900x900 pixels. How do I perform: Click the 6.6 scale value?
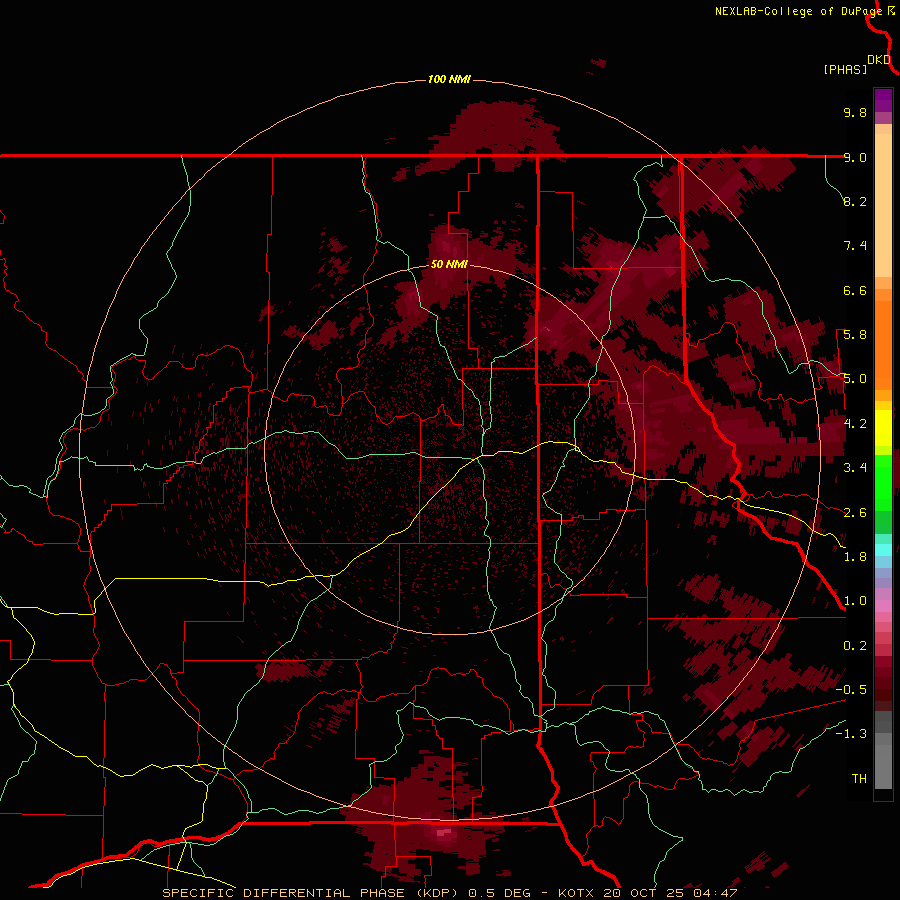855,290
